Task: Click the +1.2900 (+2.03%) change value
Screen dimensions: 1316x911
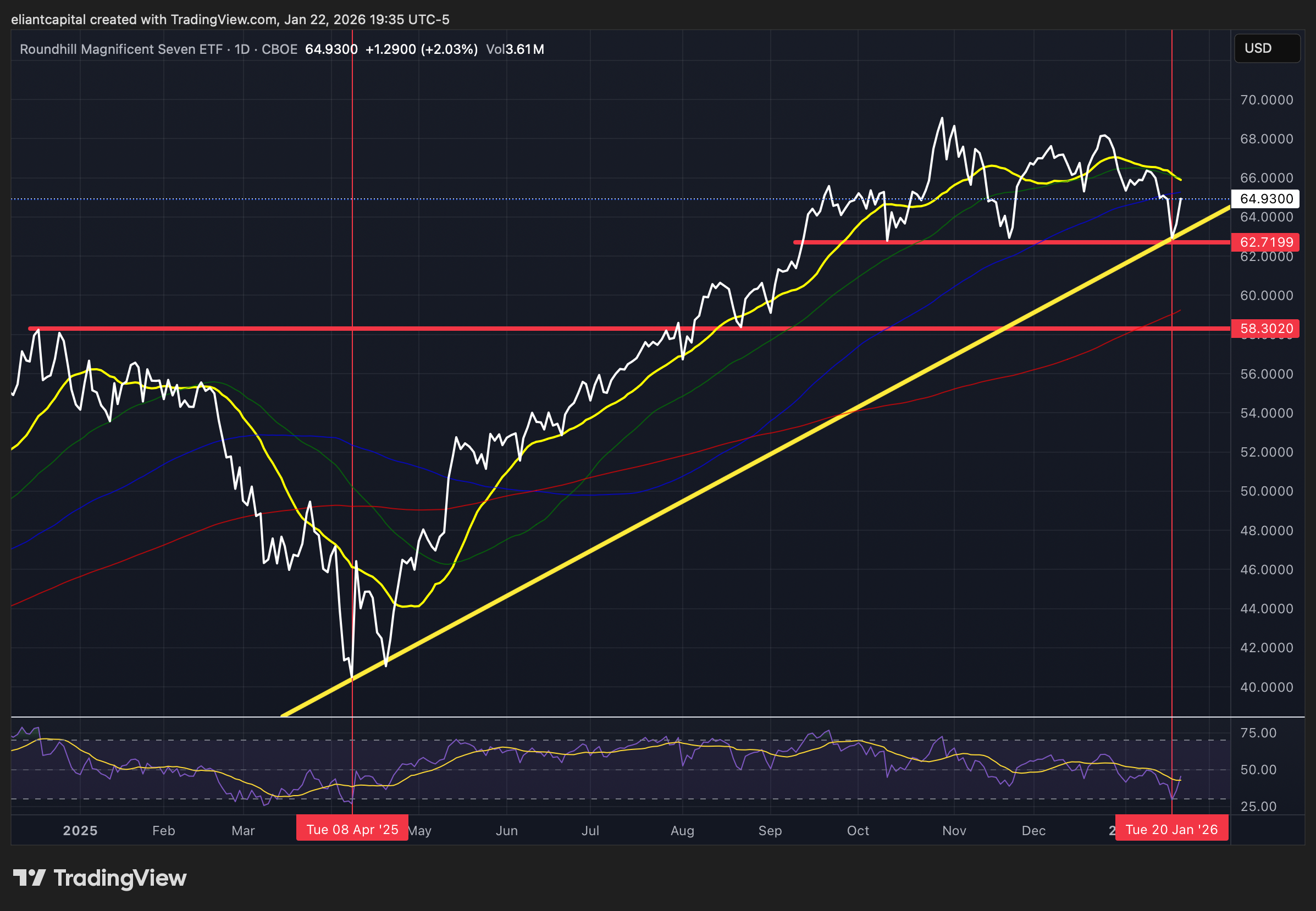Action: (x=421, y=49)
